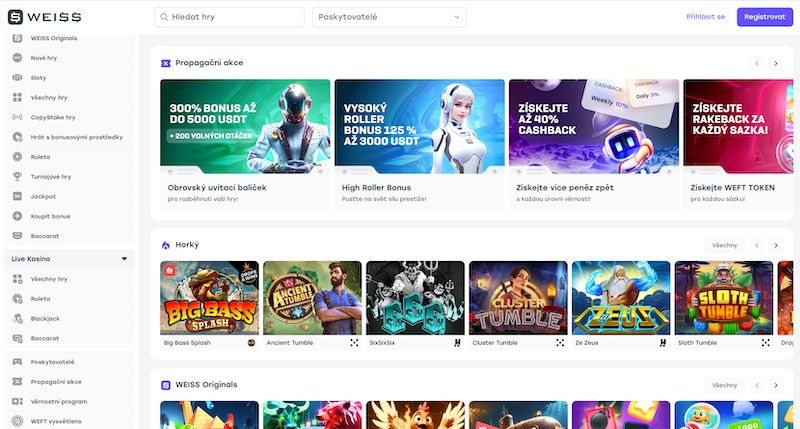Viewport: 800px width, 429px height.
Task: Click the Jackpot sidebar icon
Action: tap(18, 196)
